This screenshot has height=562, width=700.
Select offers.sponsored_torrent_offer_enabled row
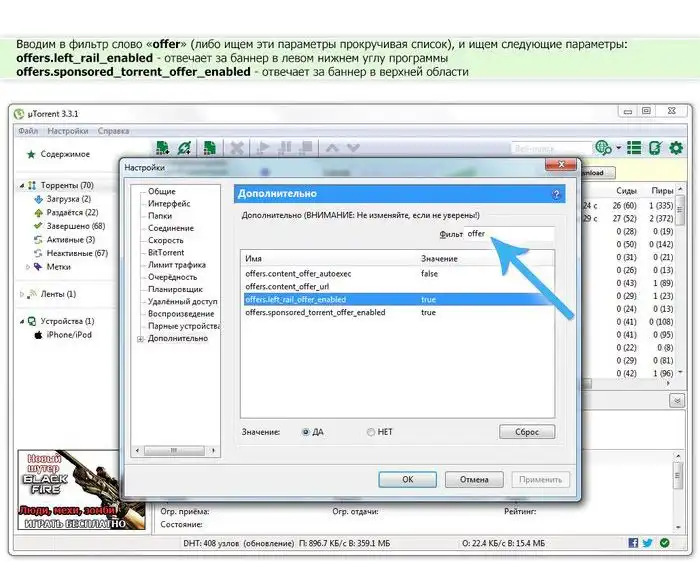coord(316,313)
